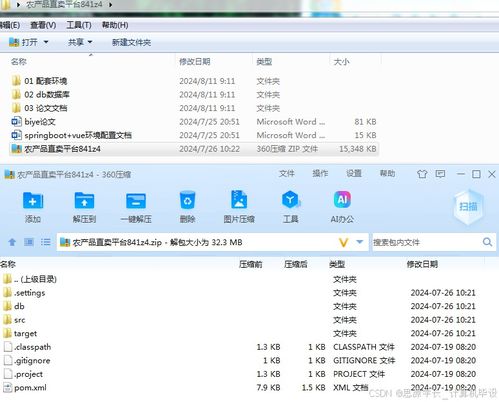Click the 添加 add-files icon
The width and height of the screenshot is (499, 402).
33,207
